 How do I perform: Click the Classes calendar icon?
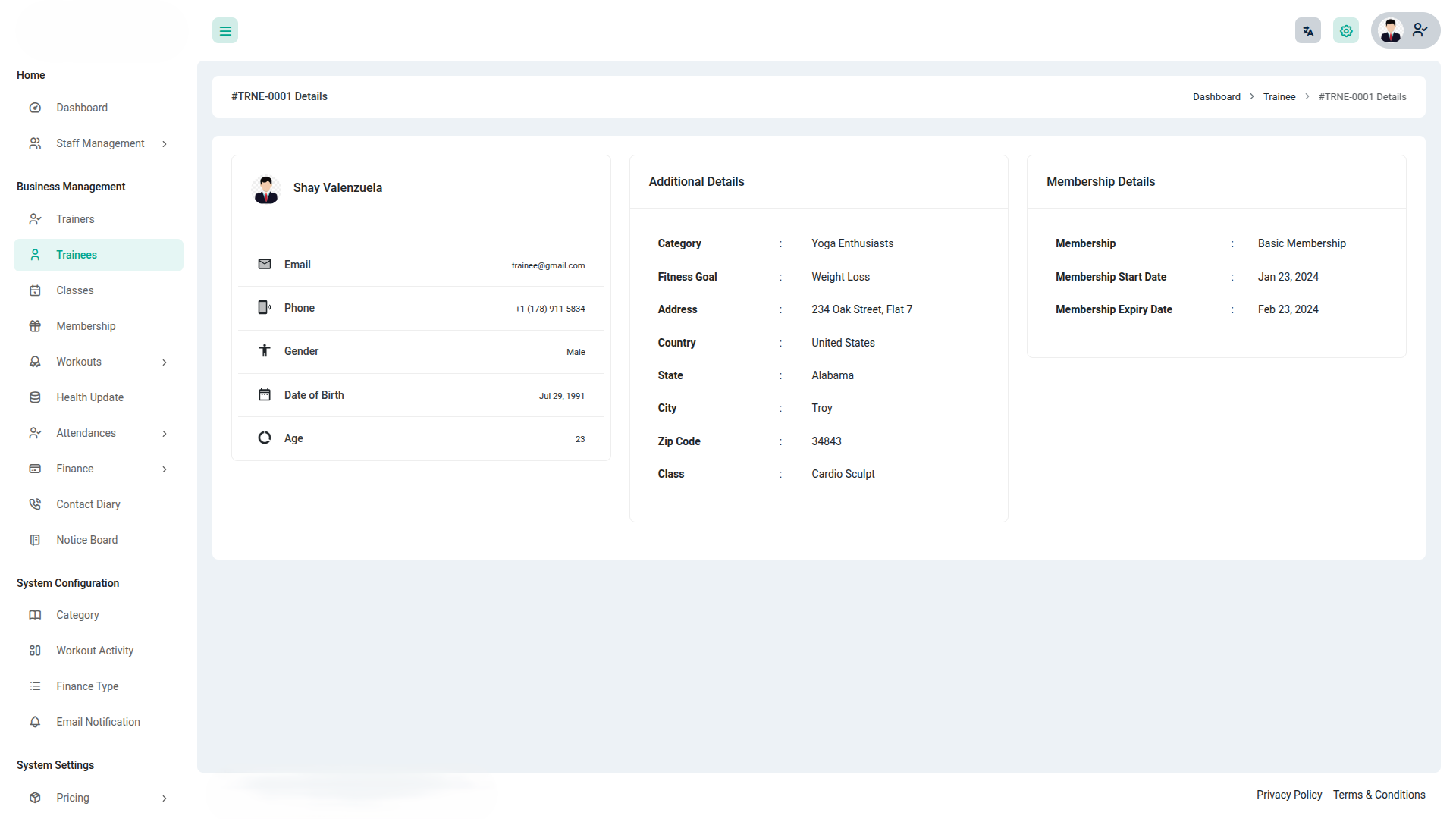pos(35,290)
